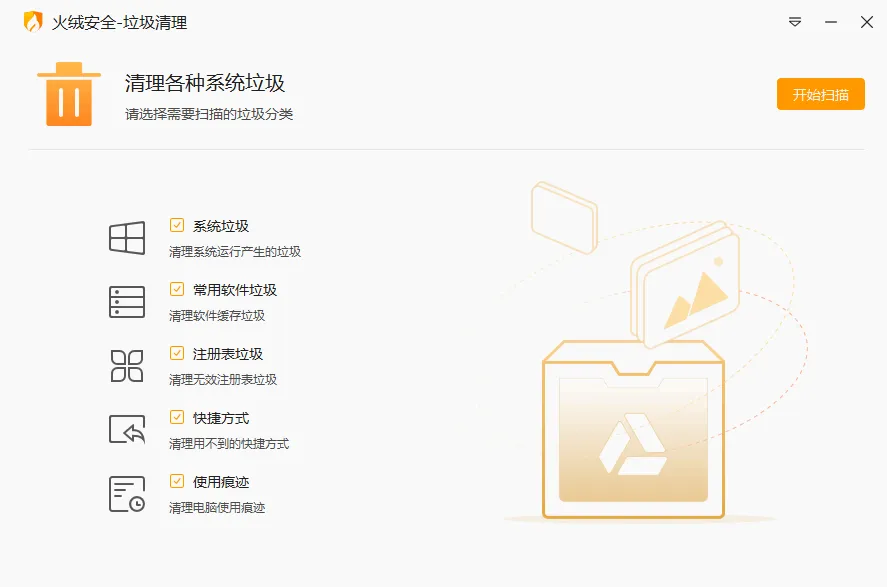Click the shortcut arrow icon
The height and width of the screenshot is (587, 887).
(127, 430)
